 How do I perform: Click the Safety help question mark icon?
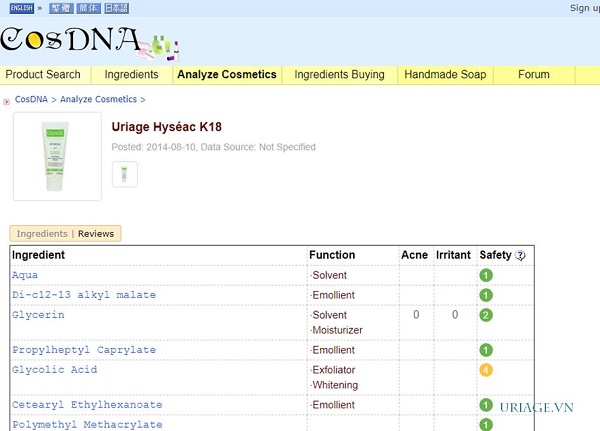point(520,255)
